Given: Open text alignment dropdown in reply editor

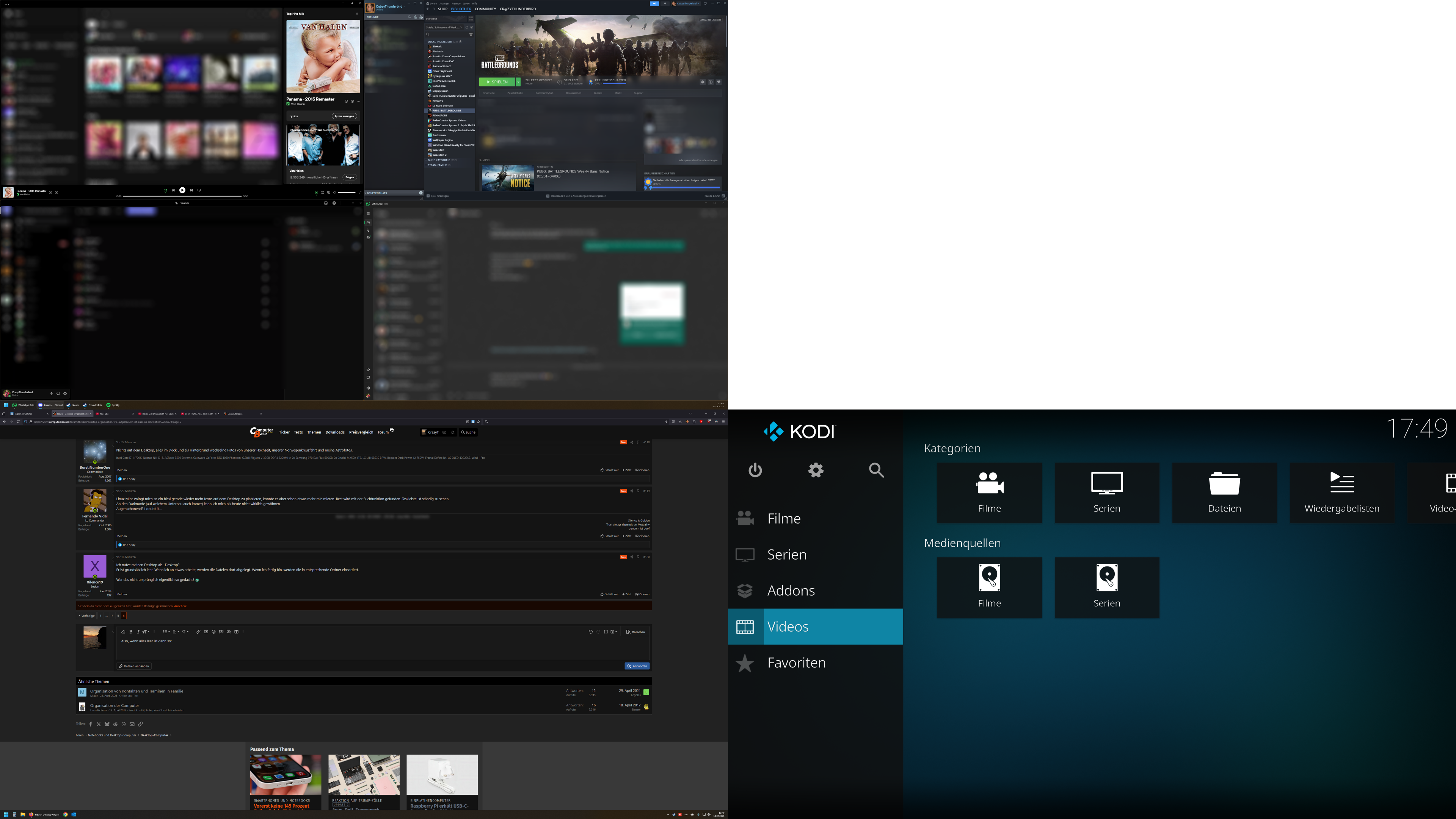Looking at the screenshot, I should [x=176, y=632].
